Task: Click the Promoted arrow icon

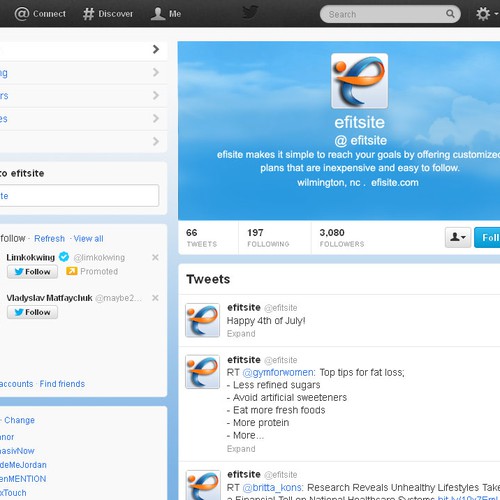Action: 71,271
